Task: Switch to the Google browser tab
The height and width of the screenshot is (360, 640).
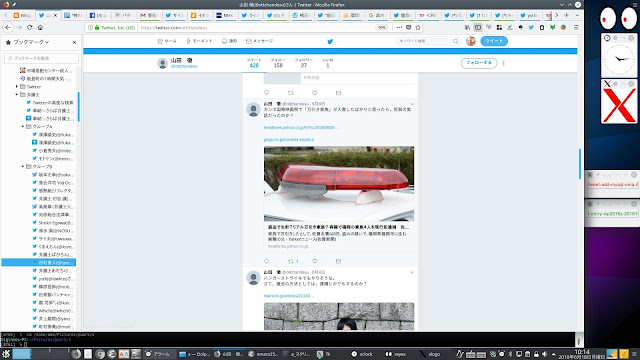Action: pos(377,15)
